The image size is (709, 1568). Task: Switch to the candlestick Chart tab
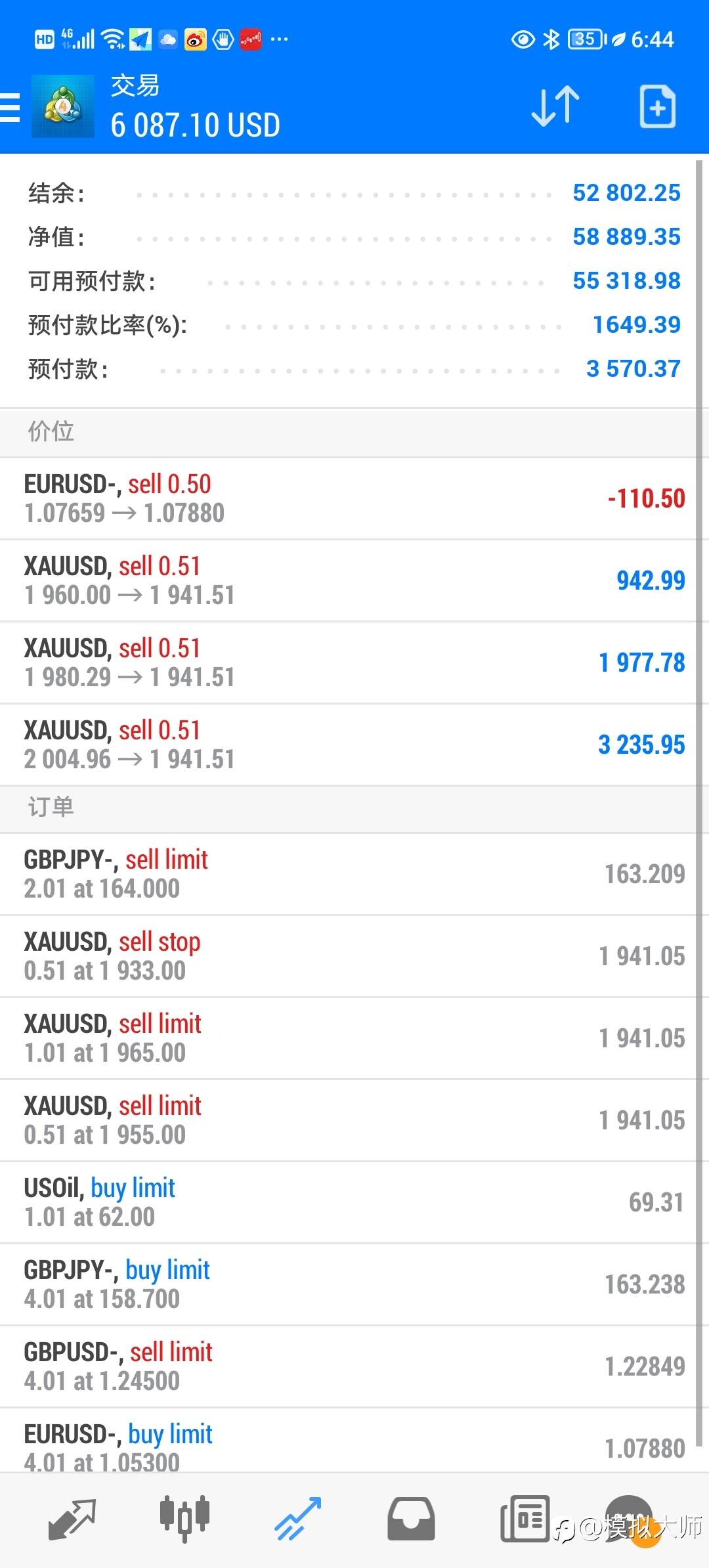click(184, 1519)
